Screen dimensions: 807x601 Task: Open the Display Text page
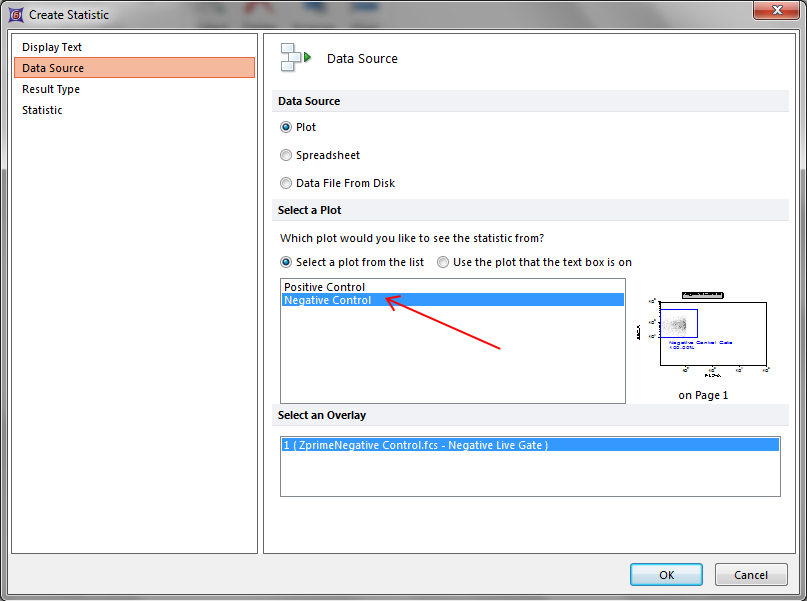(52, 47)
